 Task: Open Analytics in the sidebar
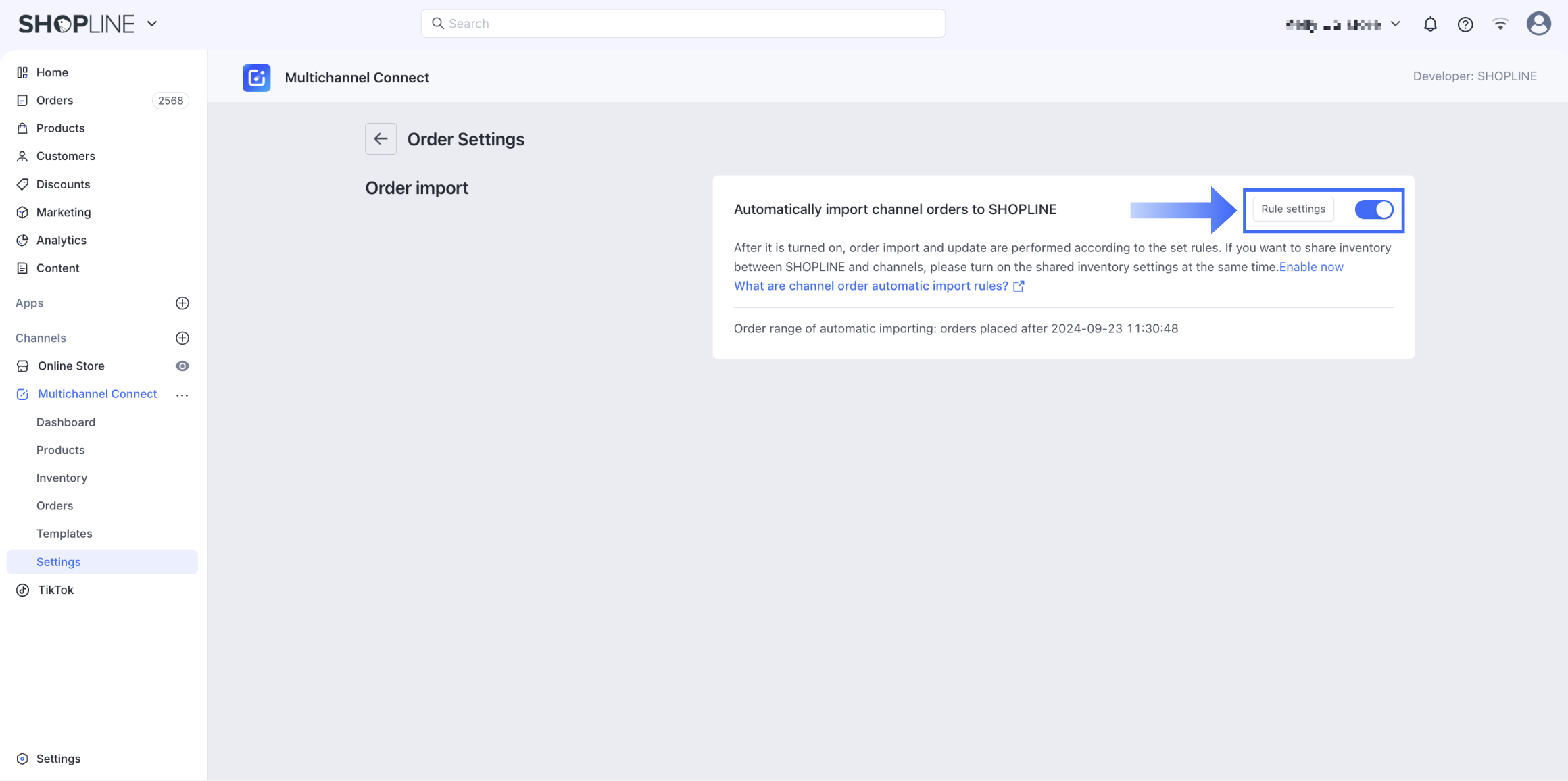point(61,240)
